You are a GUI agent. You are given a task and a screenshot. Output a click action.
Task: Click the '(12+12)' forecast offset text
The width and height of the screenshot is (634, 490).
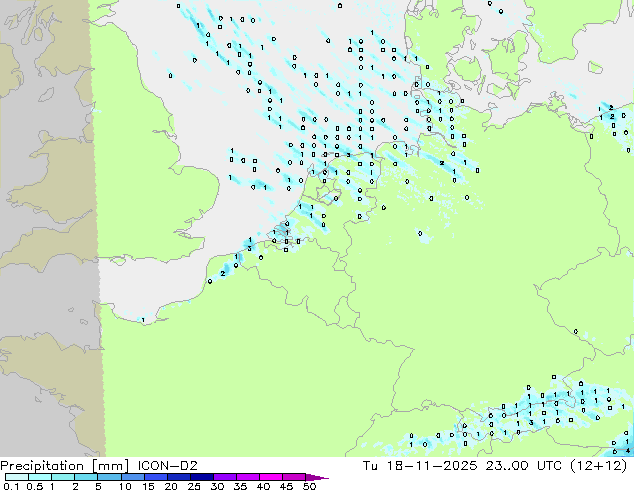click(598, 466)
